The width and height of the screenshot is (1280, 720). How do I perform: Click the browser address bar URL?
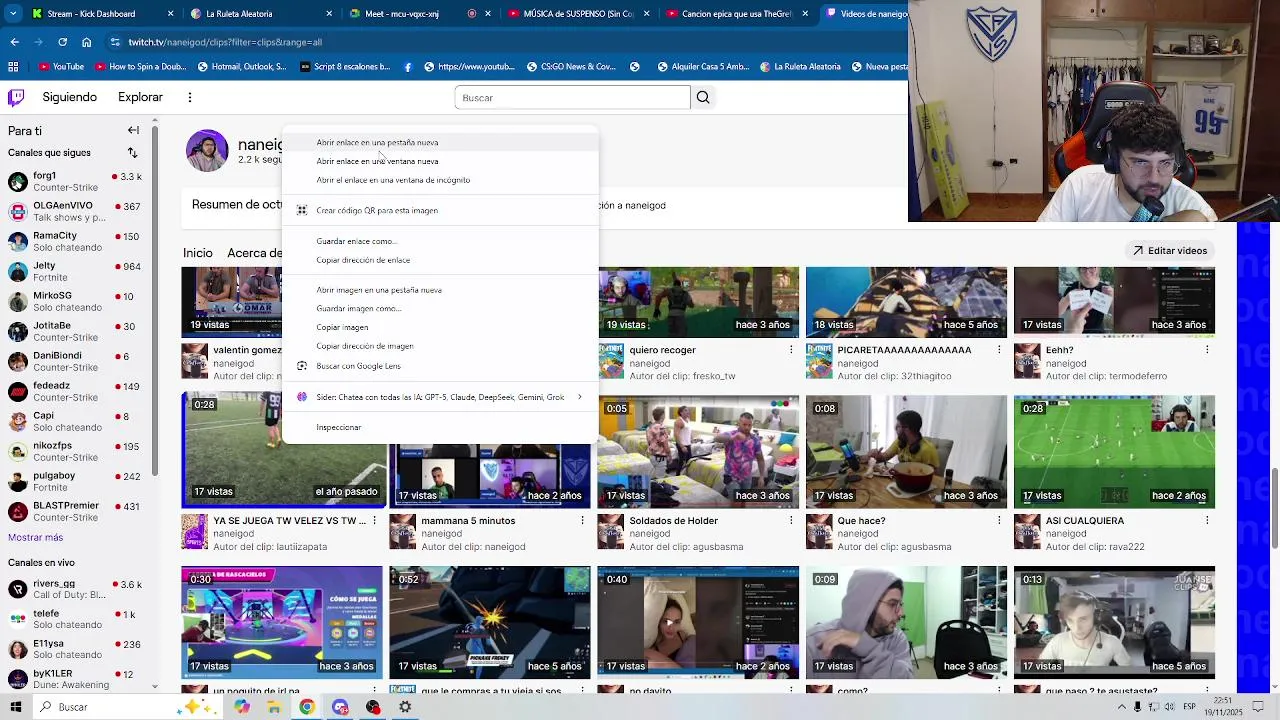[x=225, y=42]
